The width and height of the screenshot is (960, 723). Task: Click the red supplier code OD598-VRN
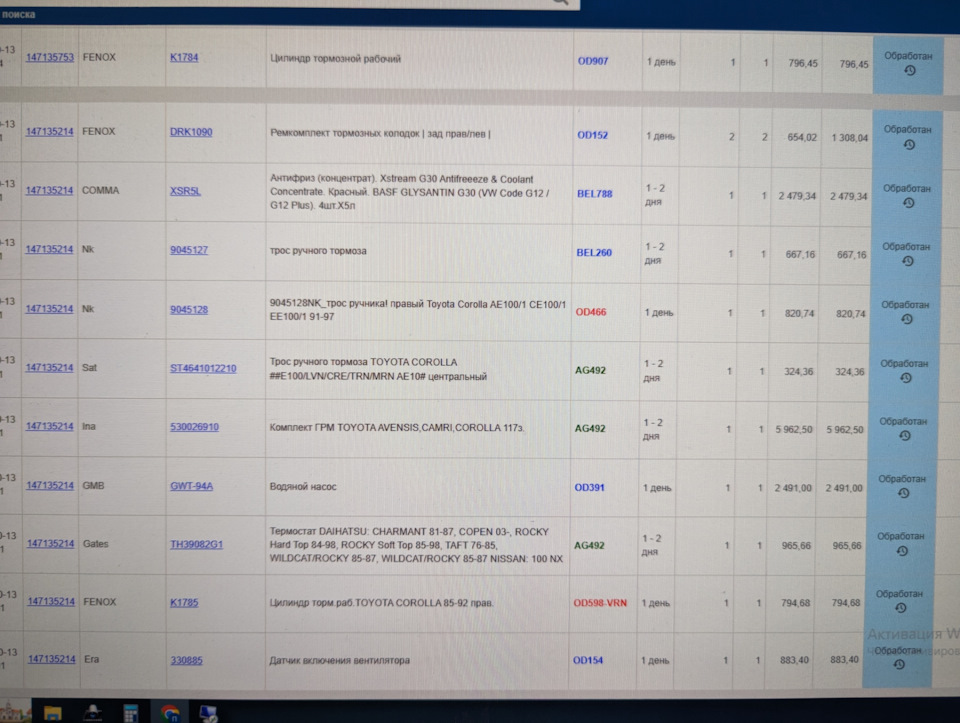[600, 603]
